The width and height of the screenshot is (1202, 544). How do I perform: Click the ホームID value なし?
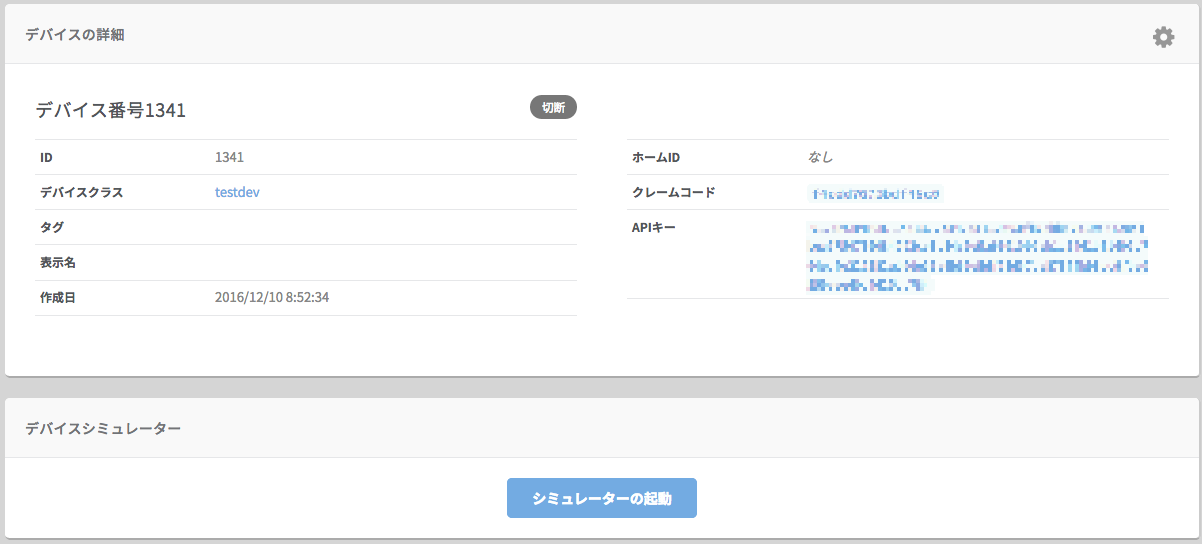click(x=820, y=157)
